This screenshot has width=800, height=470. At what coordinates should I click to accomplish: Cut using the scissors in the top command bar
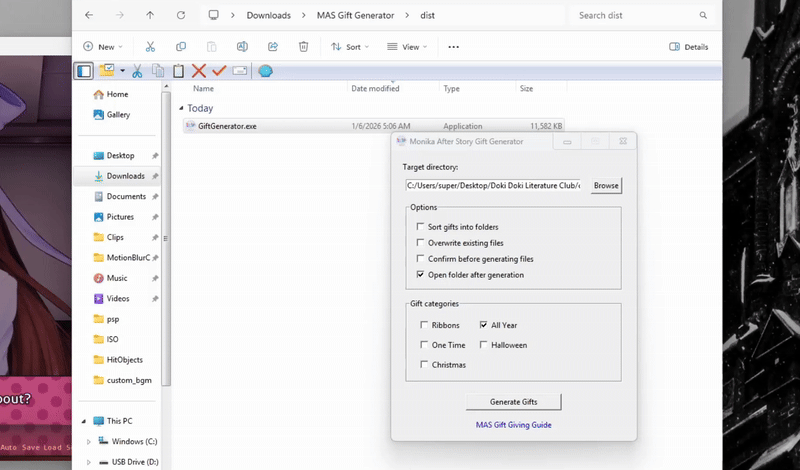[150, 47]
